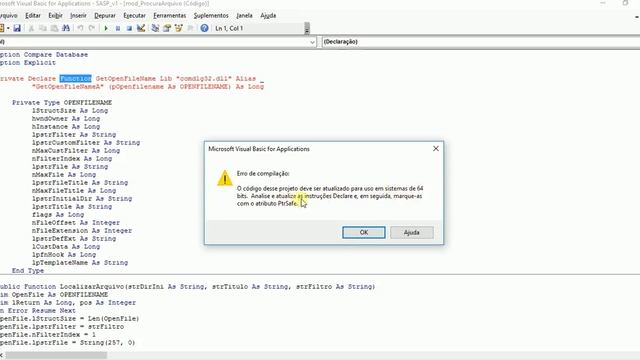This screenshot has height=360, width=640.
Task: Open the Executar menu
Action: pyautogui.click(x=134, y=16)
